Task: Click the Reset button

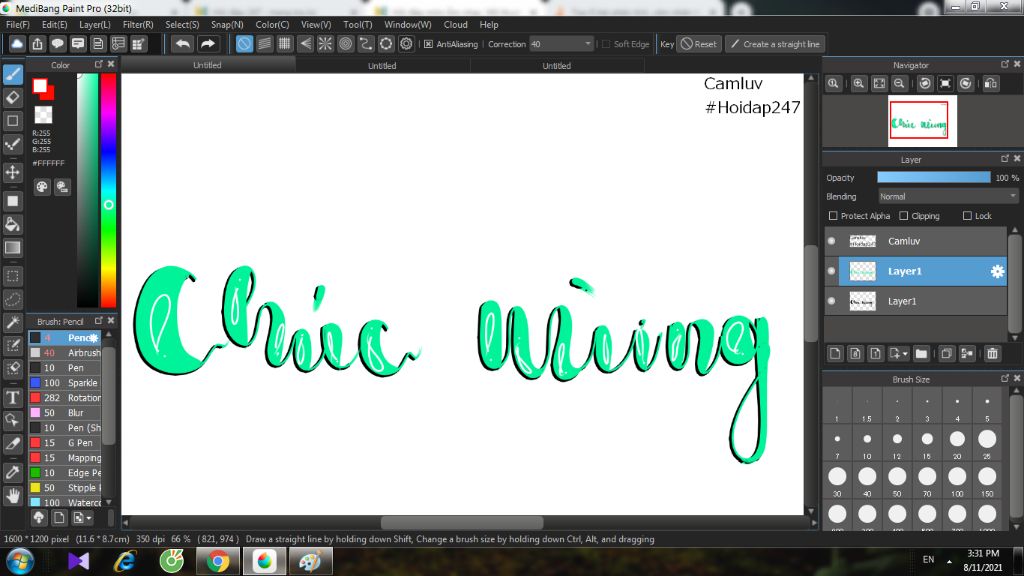Action: 699,44
